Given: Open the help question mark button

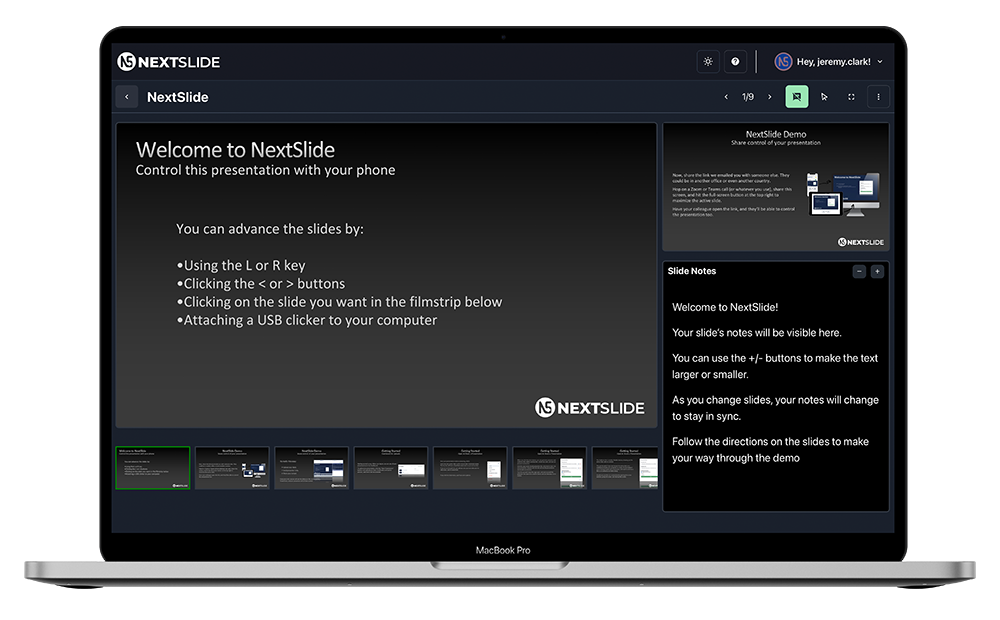Looking at the screenshot, I should tap(735, 62).
